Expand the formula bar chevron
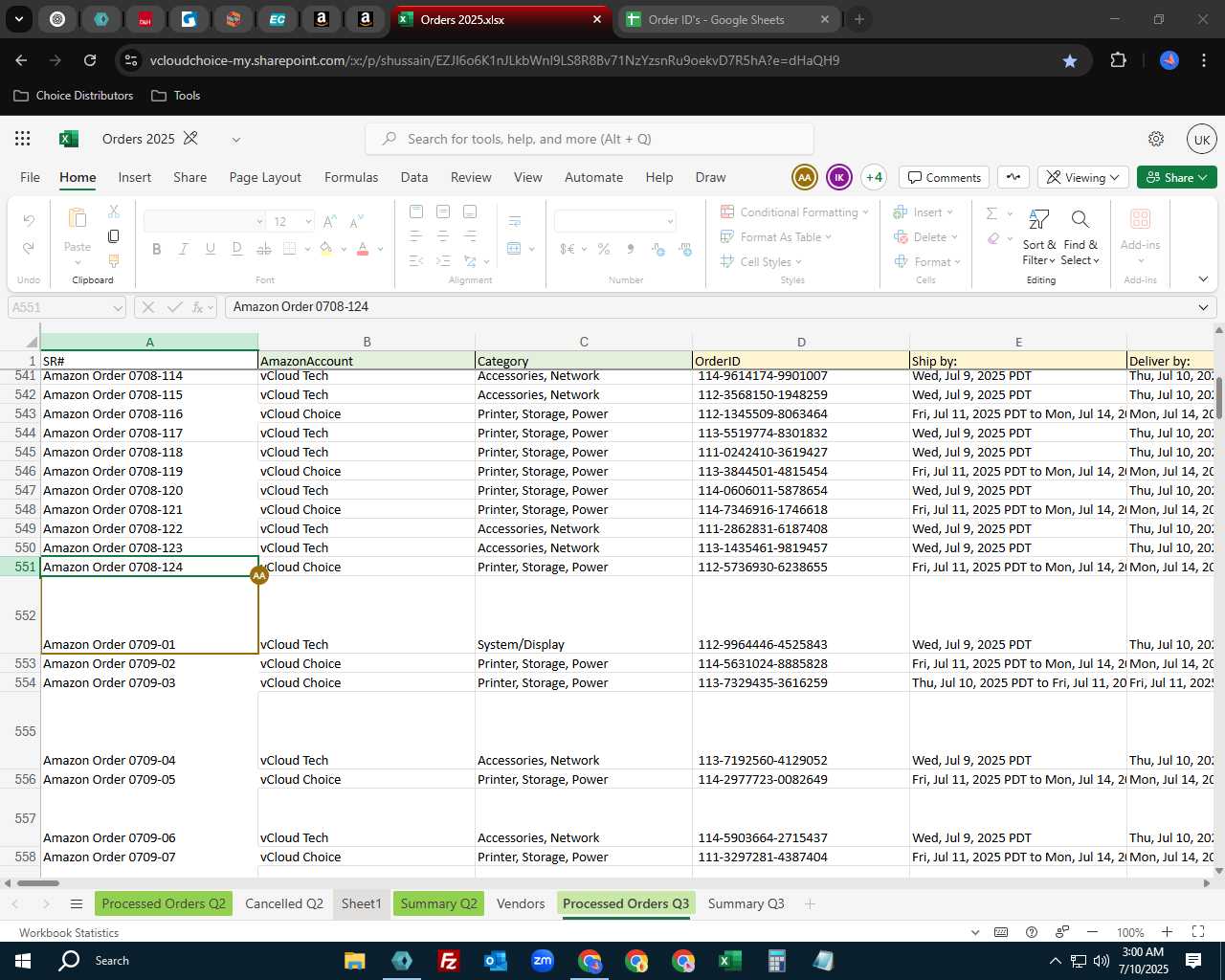Screen dimensions: 1225x980 (x=1203, y=307)
